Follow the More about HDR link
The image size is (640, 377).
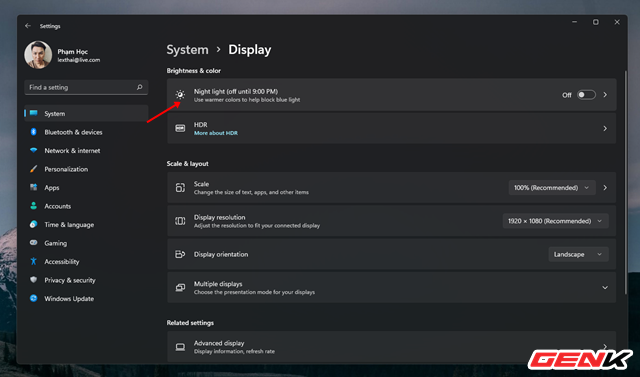pyautogui.click(x=216, y=133)
